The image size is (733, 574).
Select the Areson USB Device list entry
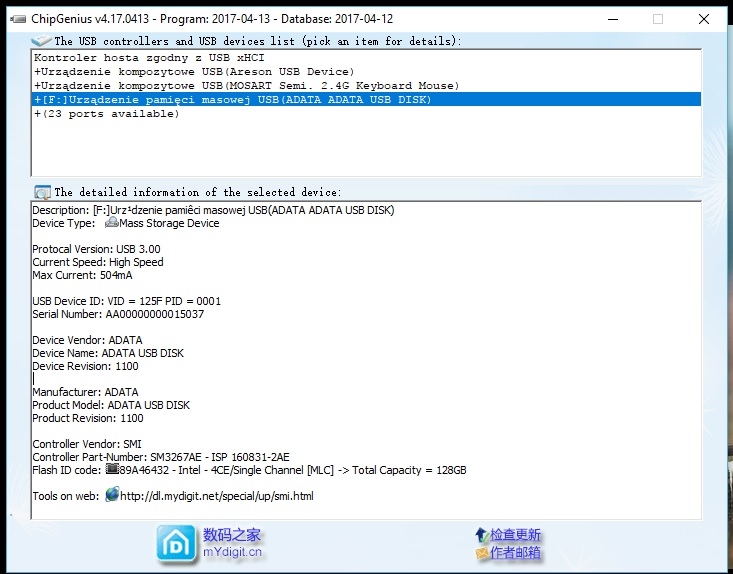click(x=366, y=72)
